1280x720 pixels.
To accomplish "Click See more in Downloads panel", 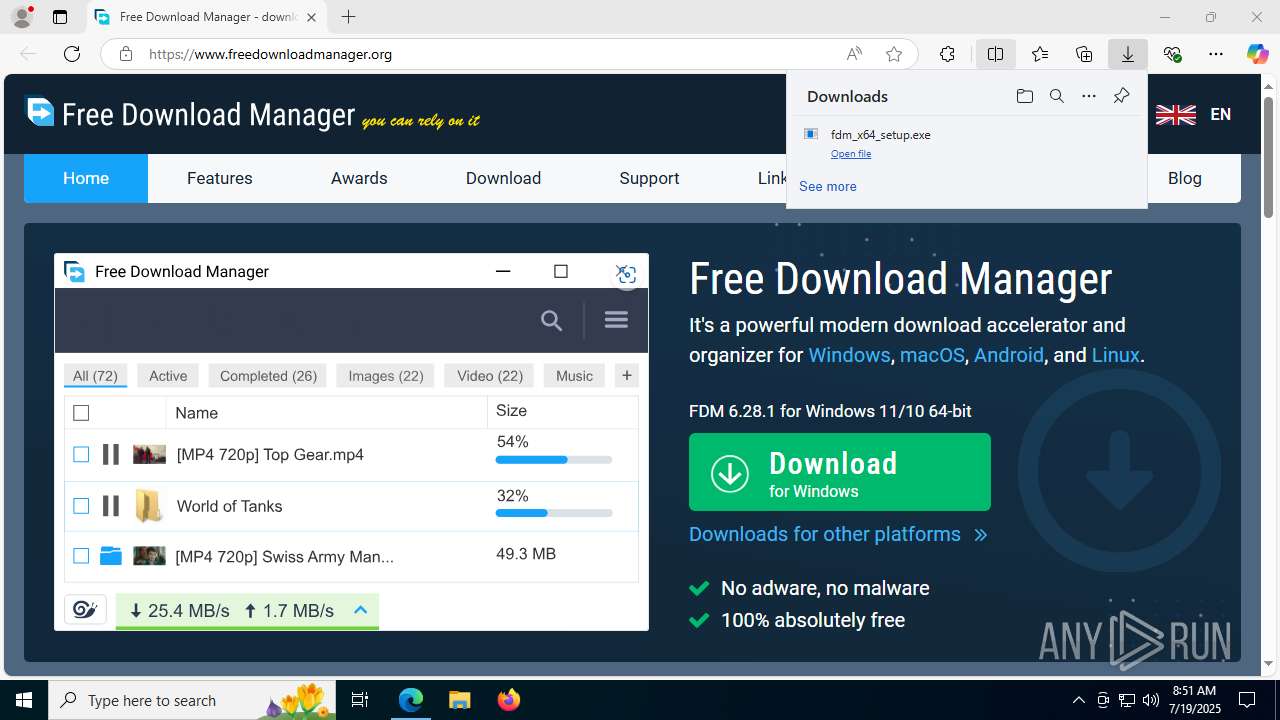I will (x=828, y=186).
